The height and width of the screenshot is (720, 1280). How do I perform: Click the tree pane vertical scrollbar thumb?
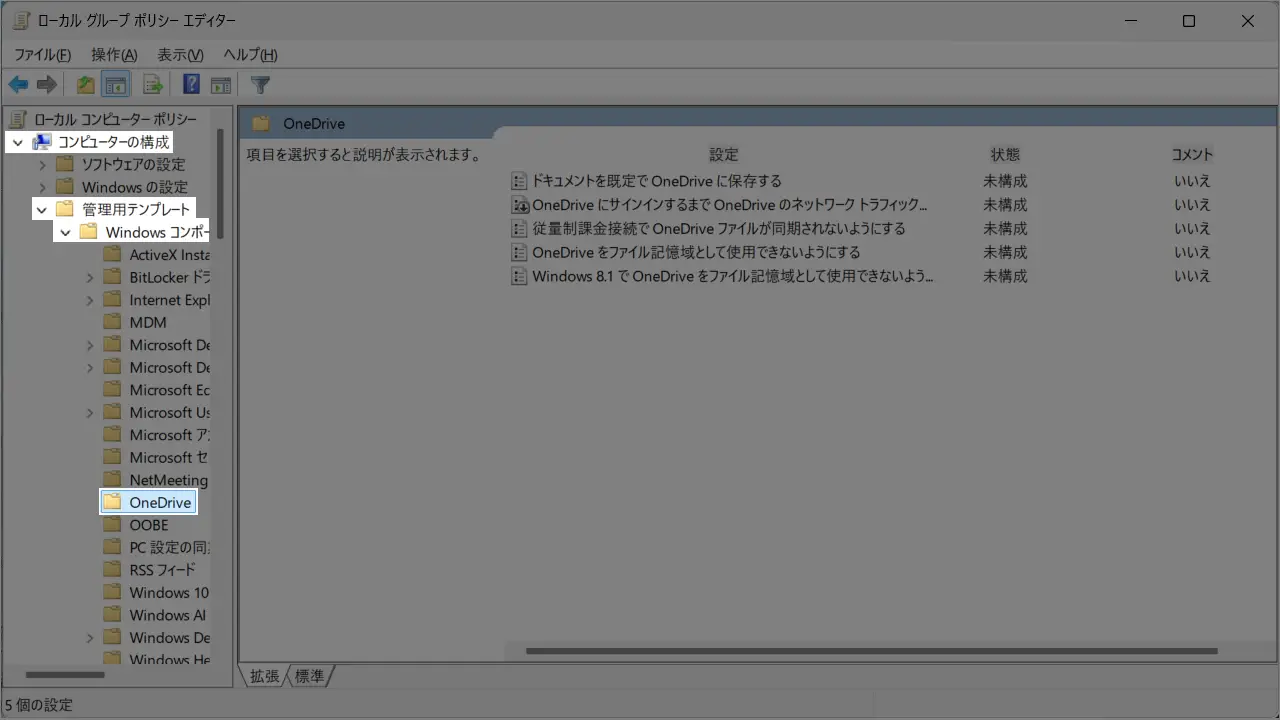click(x=220, y=184)
